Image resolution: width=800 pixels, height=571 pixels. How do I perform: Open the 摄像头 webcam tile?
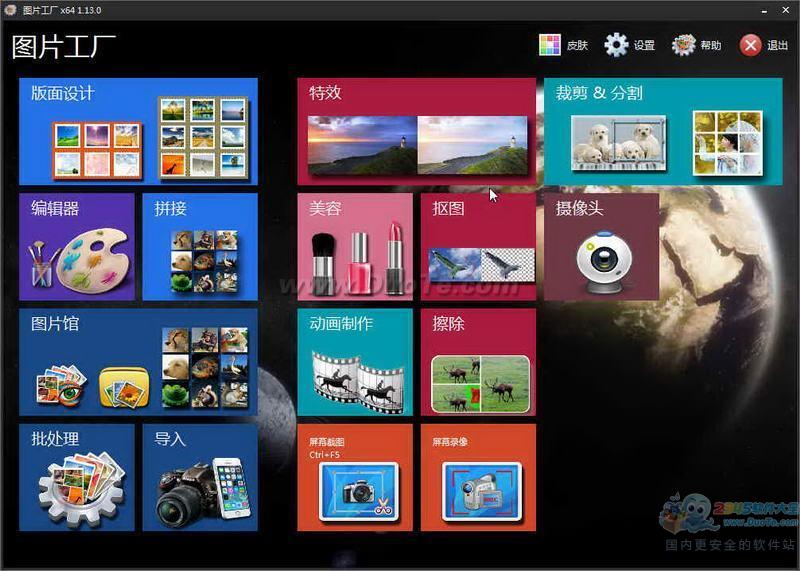point(601,247)
